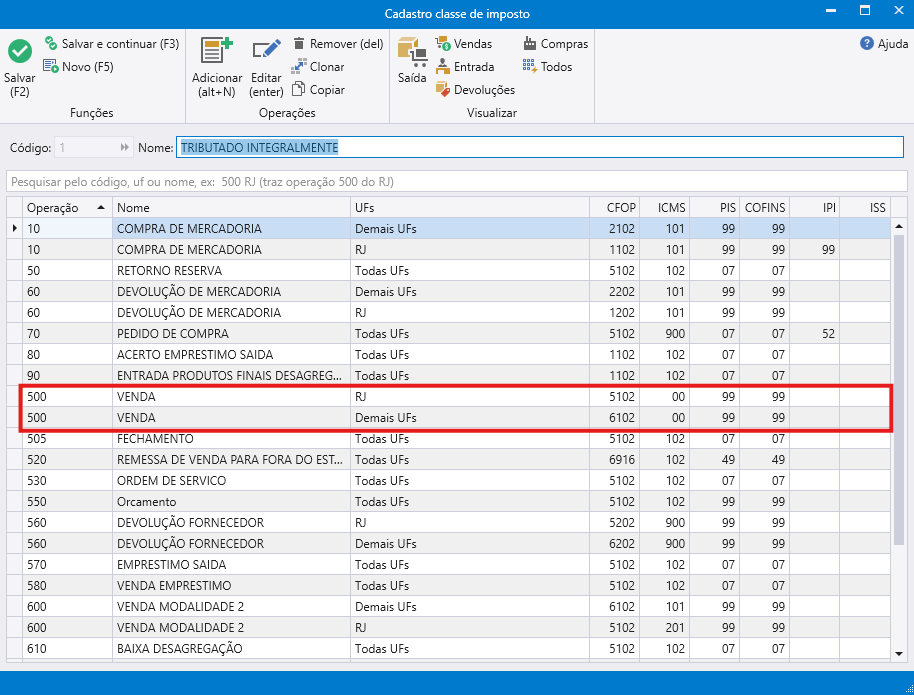
Task: Sort by Operação column header
Action: 67,208
